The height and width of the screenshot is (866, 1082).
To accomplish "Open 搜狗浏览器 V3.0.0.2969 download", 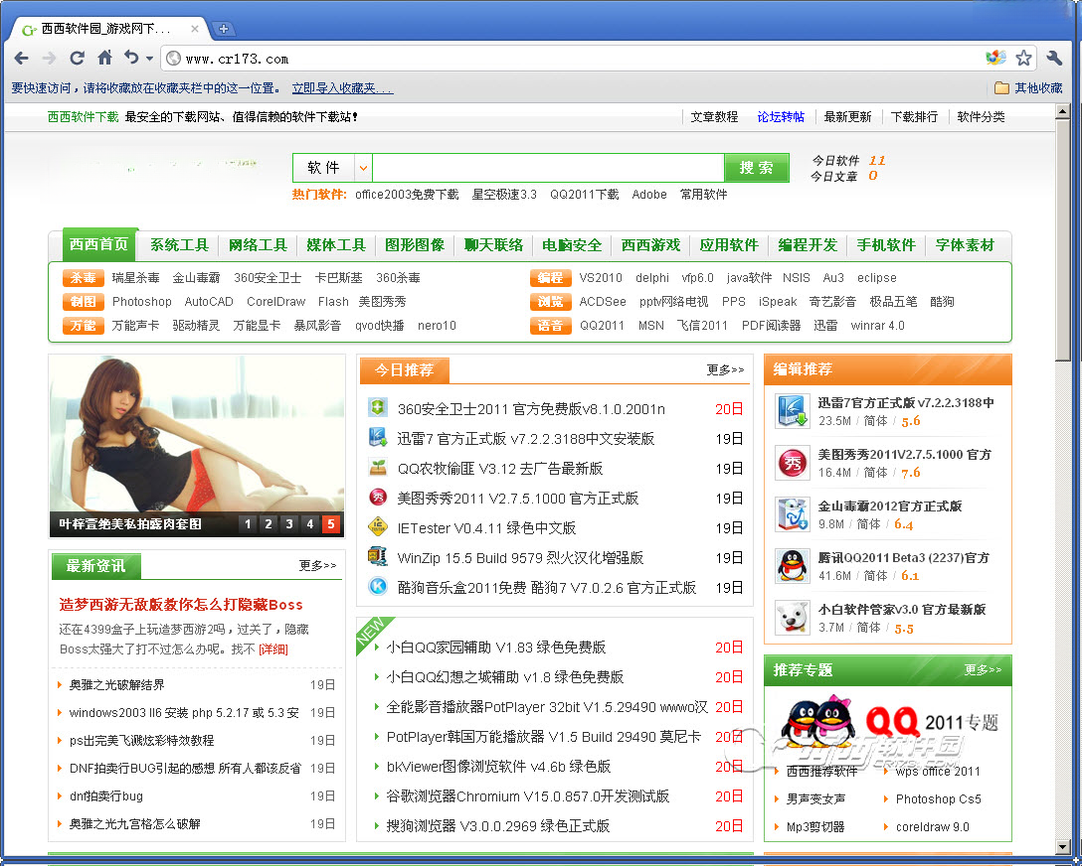I will pyautogui.click(x=498, y=826).
